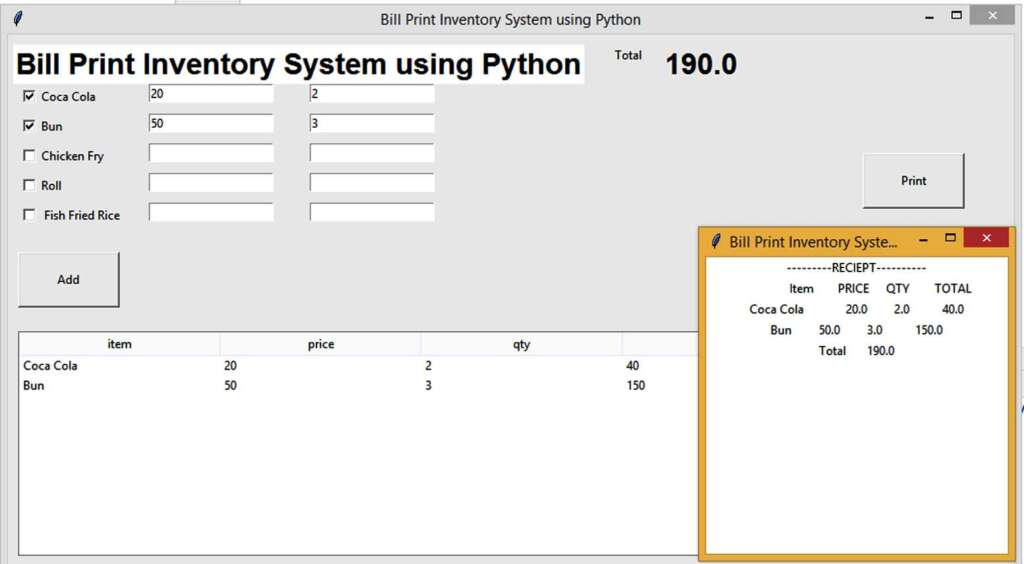Click the Print button
The width and height of the screenshot is (1024, 564).
(x=913, y=181)
